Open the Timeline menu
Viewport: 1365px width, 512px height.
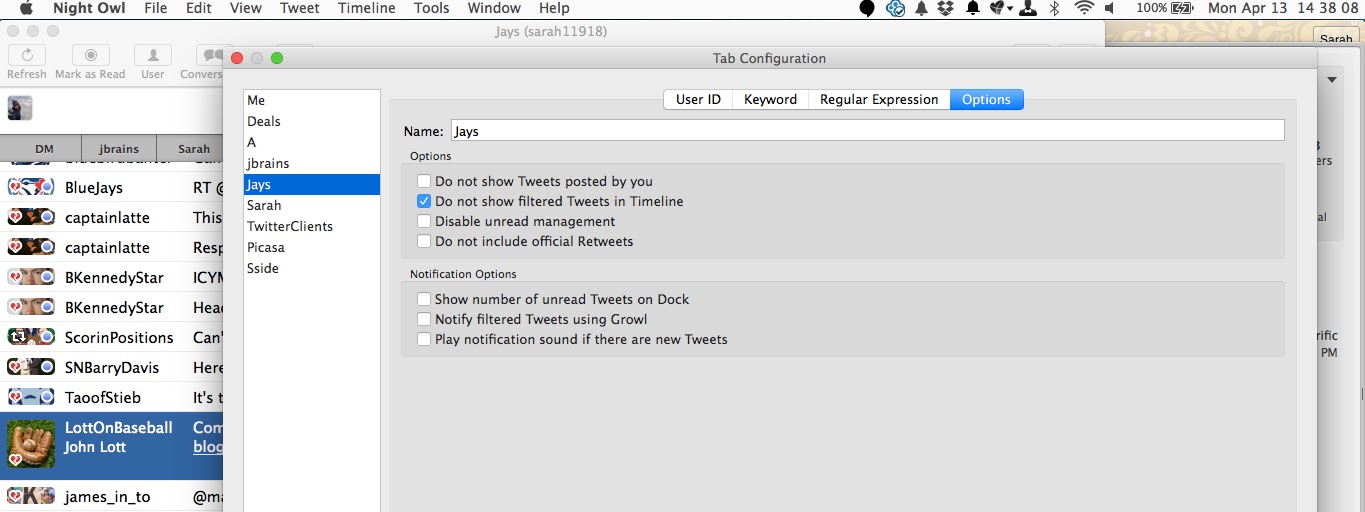366,8
